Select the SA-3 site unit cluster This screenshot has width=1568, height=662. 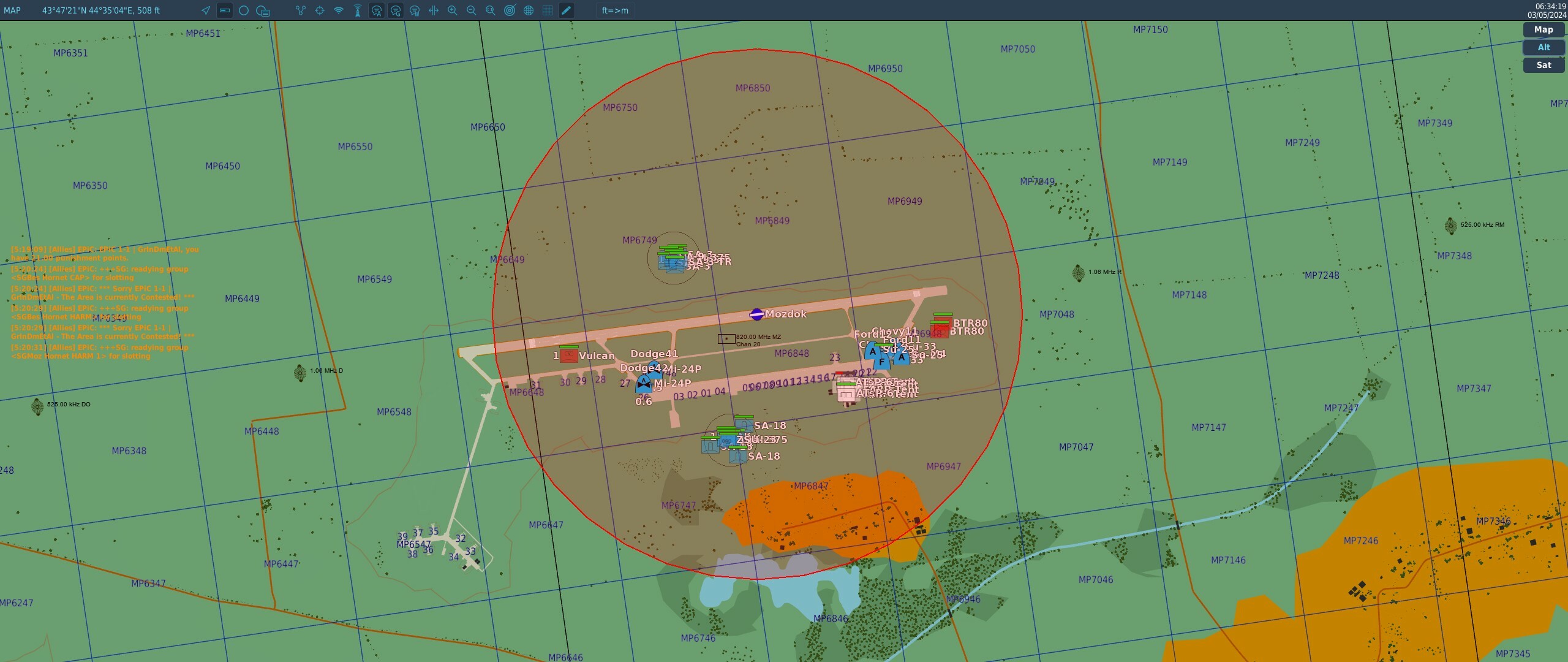(x=673, y=261)
